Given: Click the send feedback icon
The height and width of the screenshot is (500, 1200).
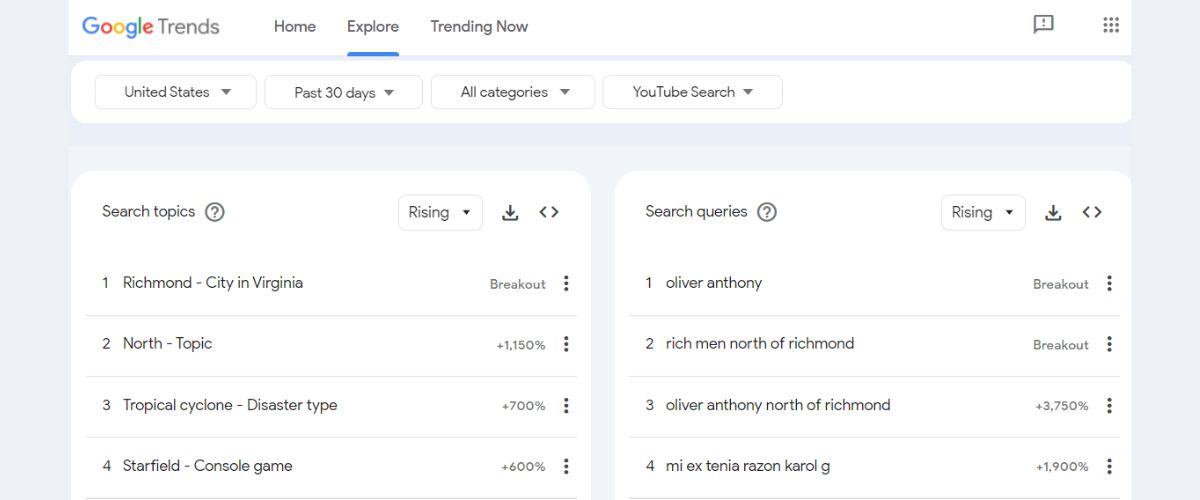Looking at the screenshot, I should coord(1043,25).
